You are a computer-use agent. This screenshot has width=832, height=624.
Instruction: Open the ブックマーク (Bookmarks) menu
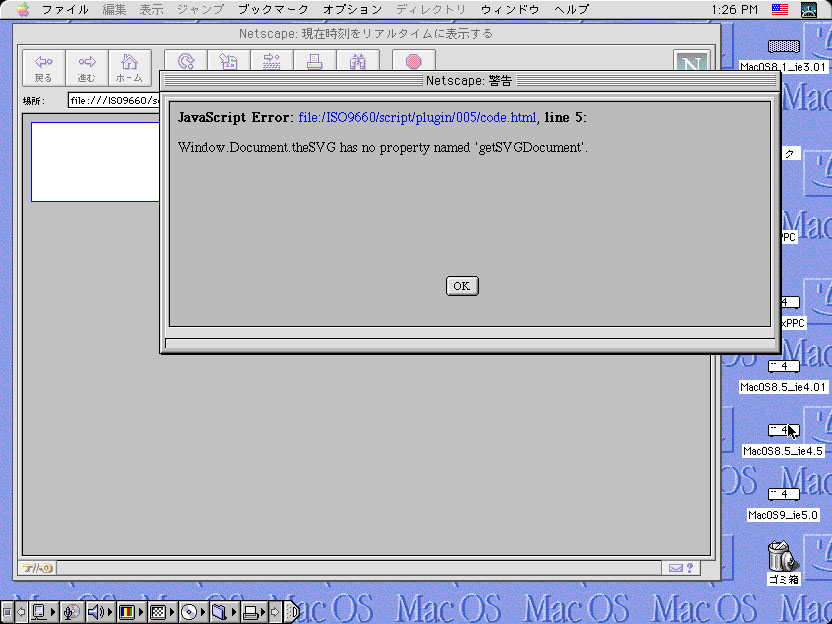(273, 10)
